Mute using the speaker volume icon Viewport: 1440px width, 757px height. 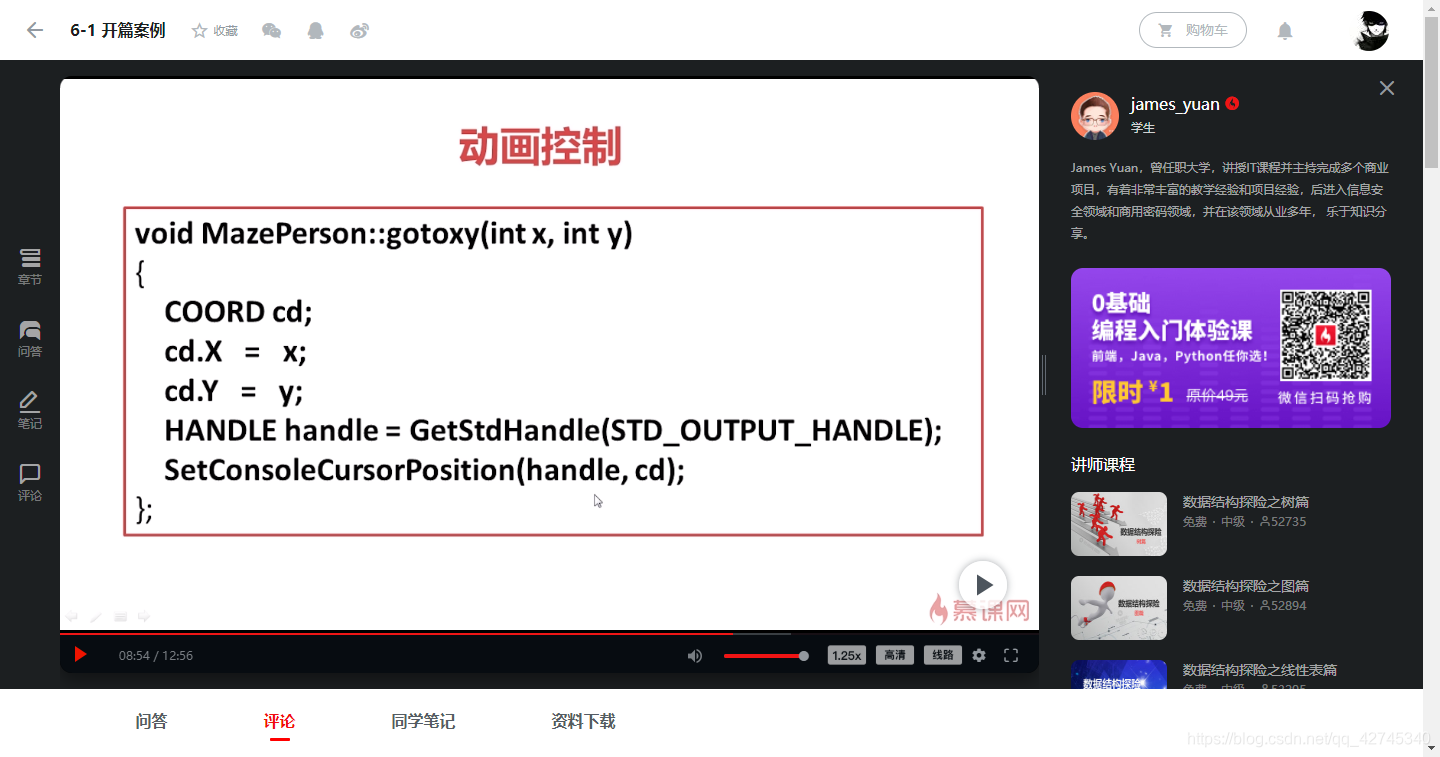(695, 656)
